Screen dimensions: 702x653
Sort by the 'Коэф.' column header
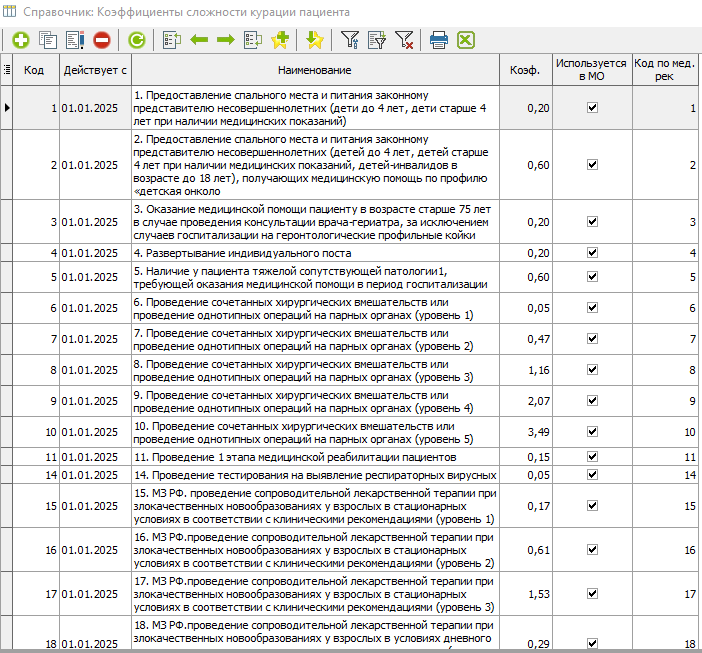[x=524, y=69]
